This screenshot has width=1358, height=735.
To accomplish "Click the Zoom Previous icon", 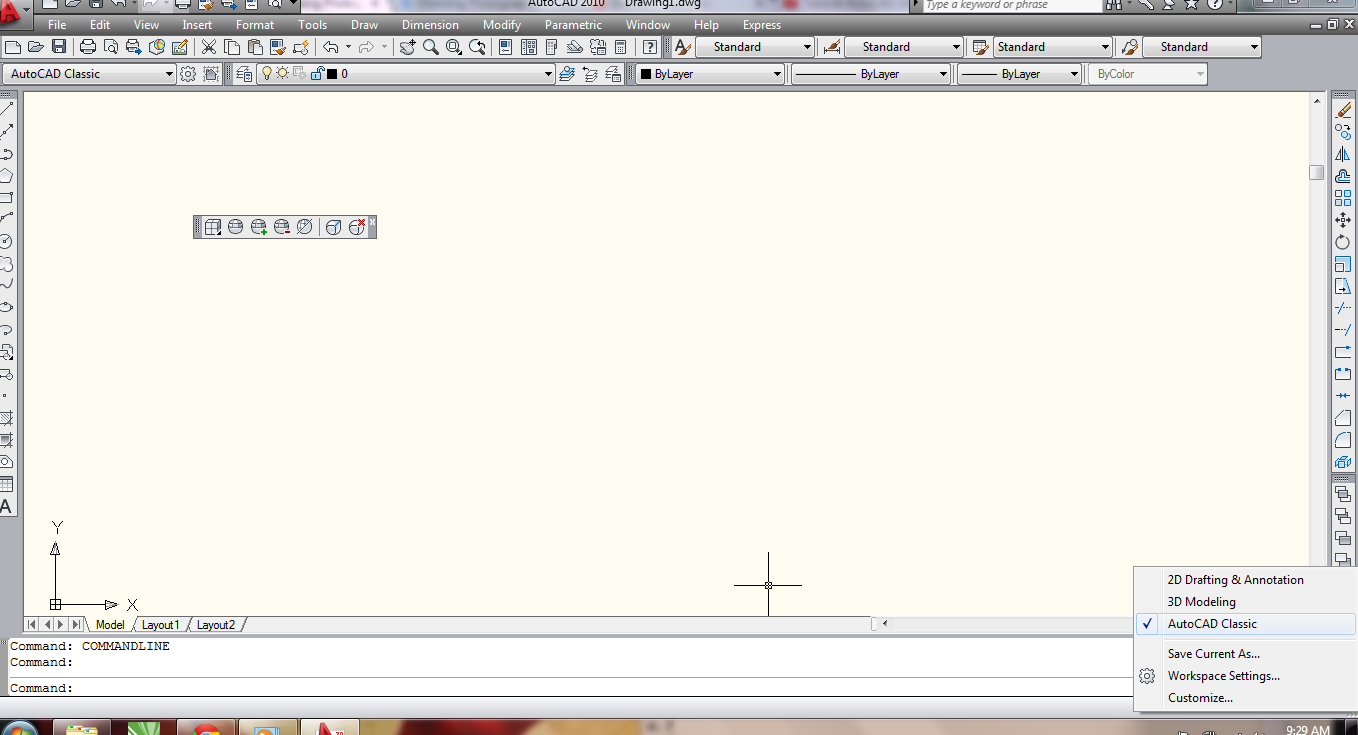I will pyautogui.click(x=477, y=47).
